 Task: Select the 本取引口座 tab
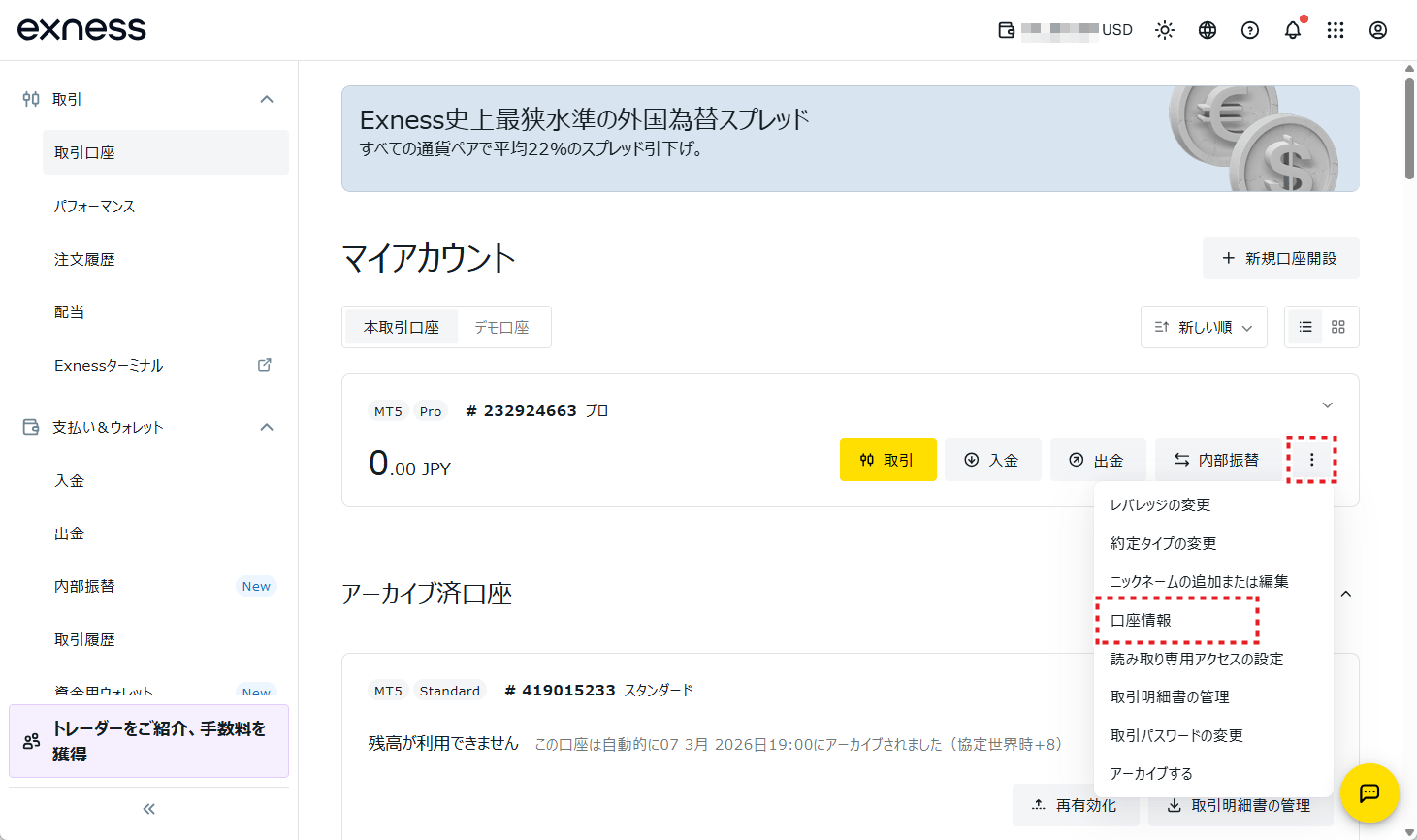[x=402, y=327]
